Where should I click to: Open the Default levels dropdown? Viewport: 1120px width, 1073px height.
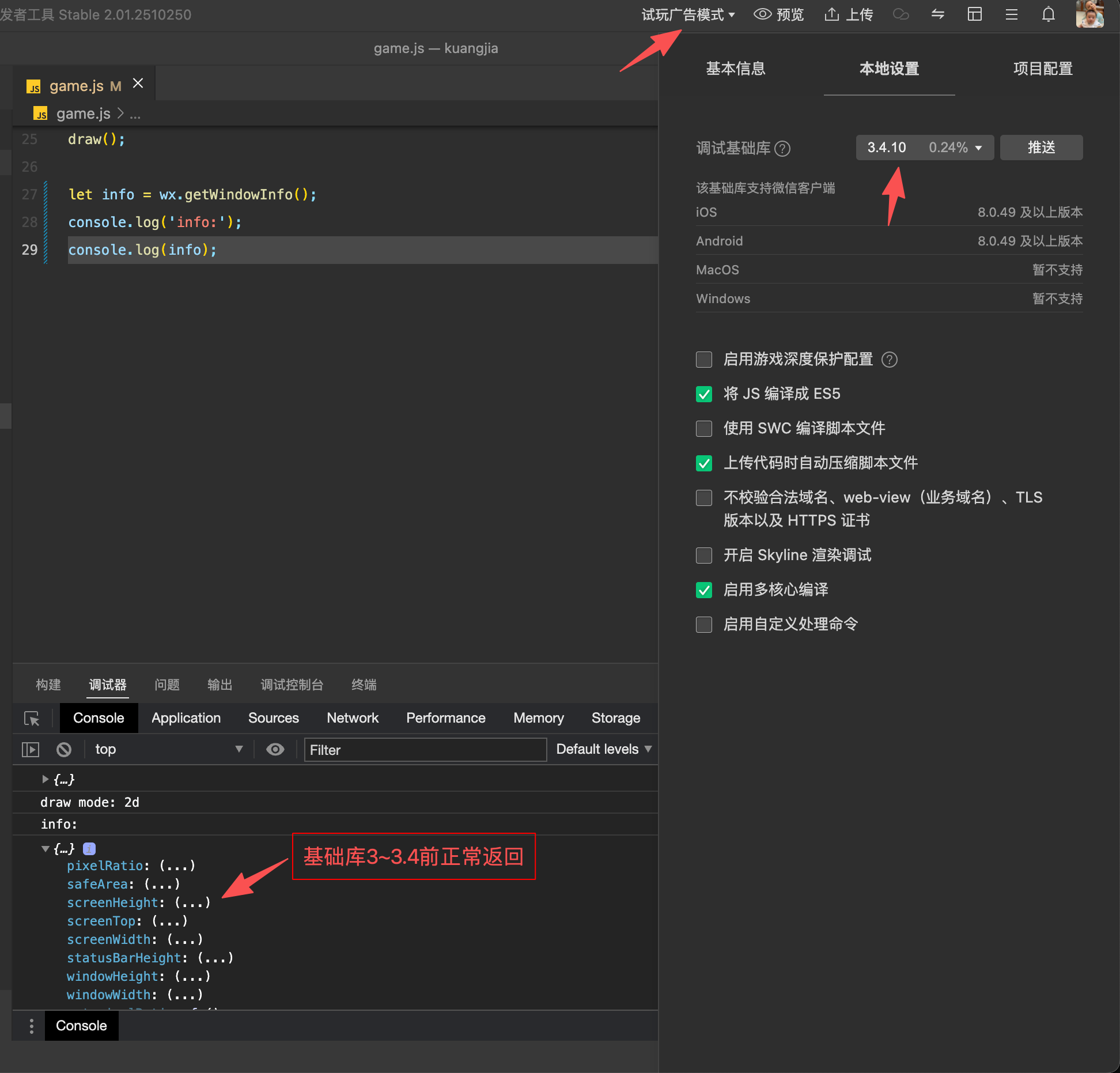(x=603, y=749)
